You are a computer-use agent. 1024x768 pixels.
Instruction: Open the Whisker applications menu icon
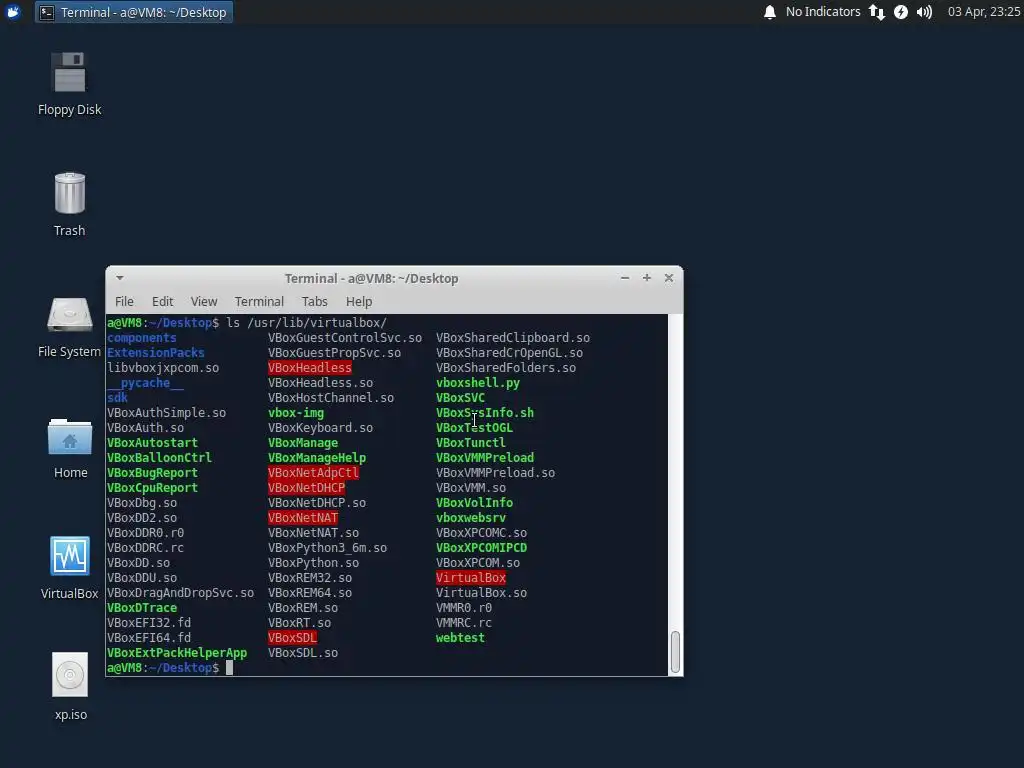click(x=13, y=12)
